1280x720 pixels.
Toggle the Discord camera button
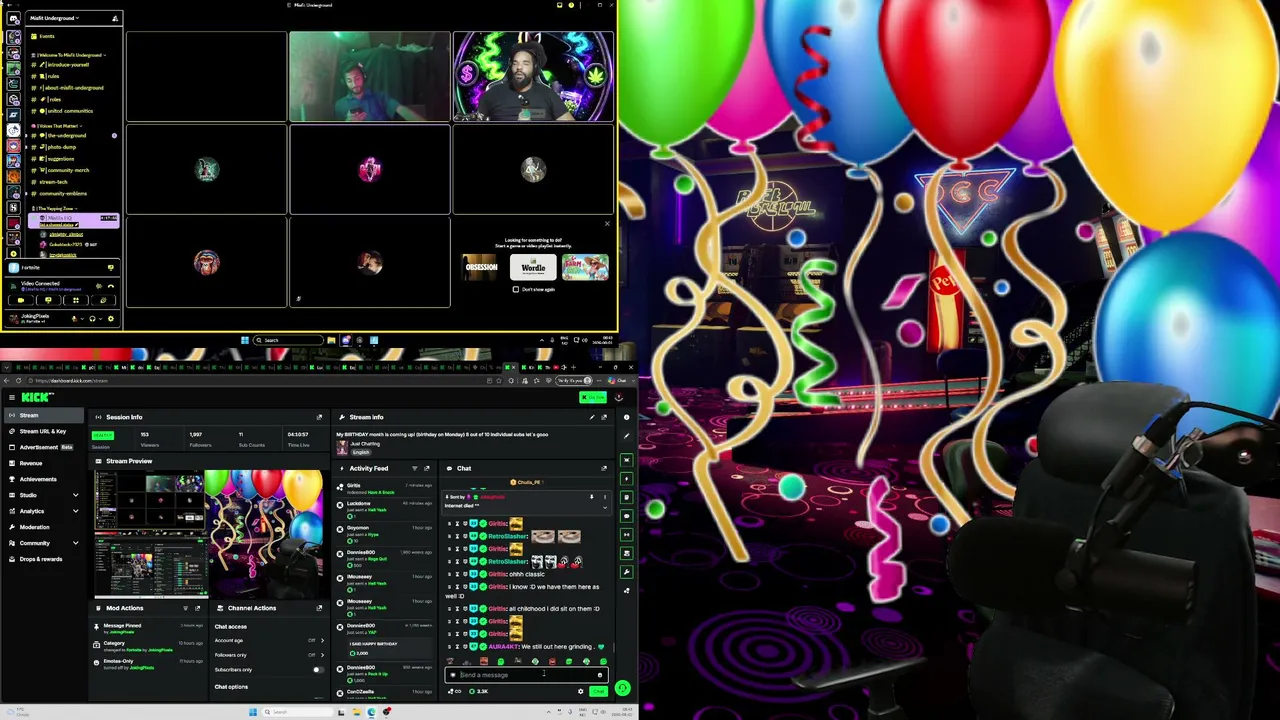[21, 300]
